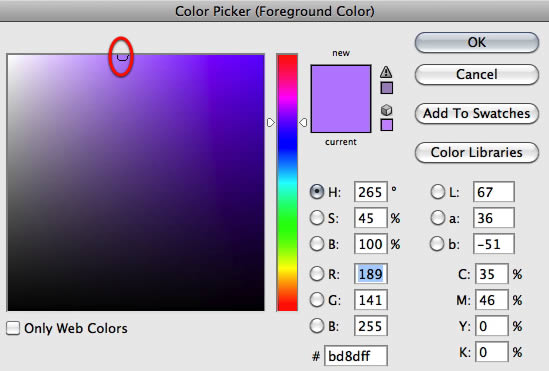Viewport: 549px width, 371px height.
Task: Select the gamut-safe color swatch below warning triangle
Action: (387, 88)
